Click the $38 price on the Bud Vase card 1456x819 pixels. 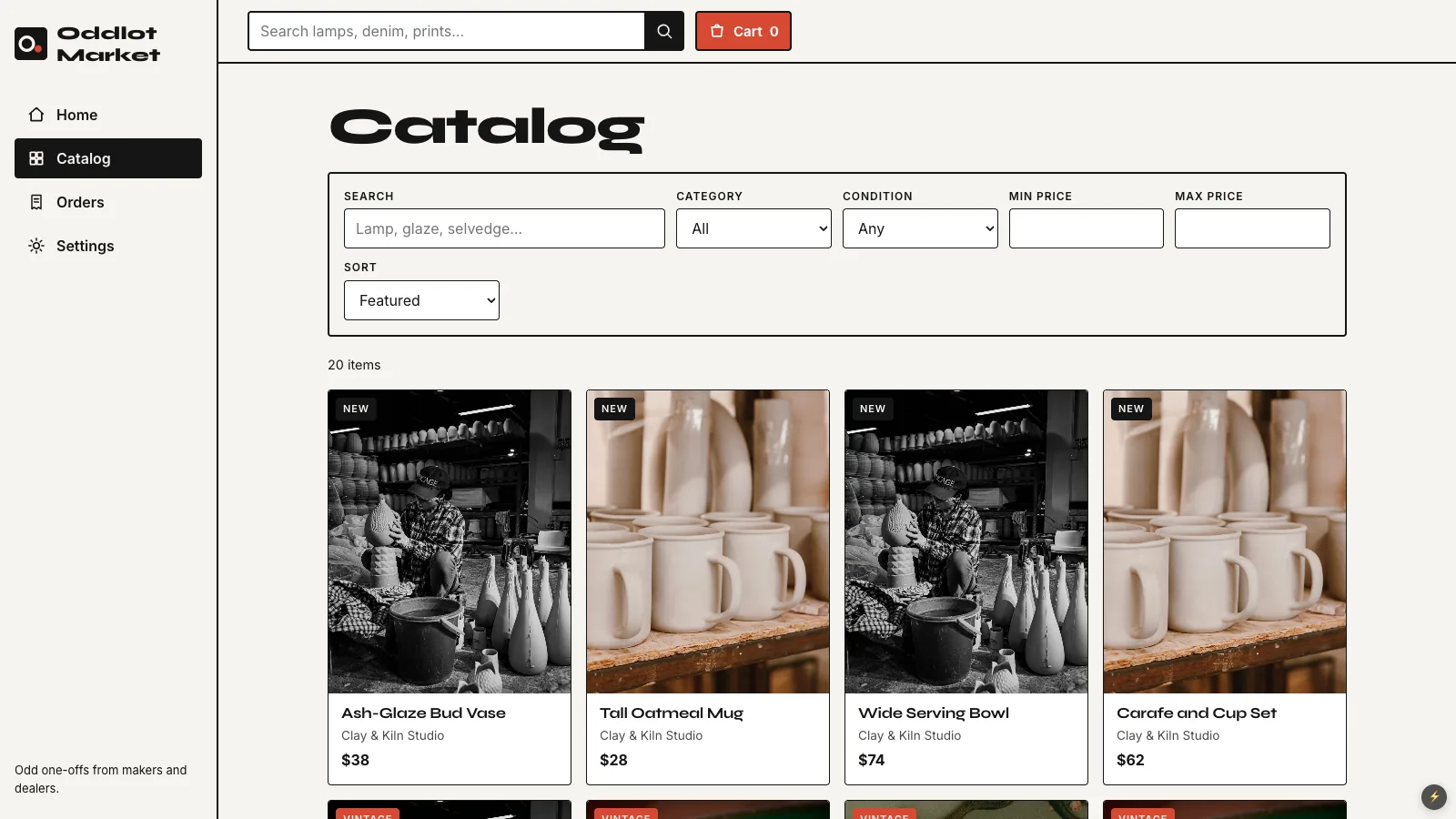pyautogui.click(x=355, y=760)
